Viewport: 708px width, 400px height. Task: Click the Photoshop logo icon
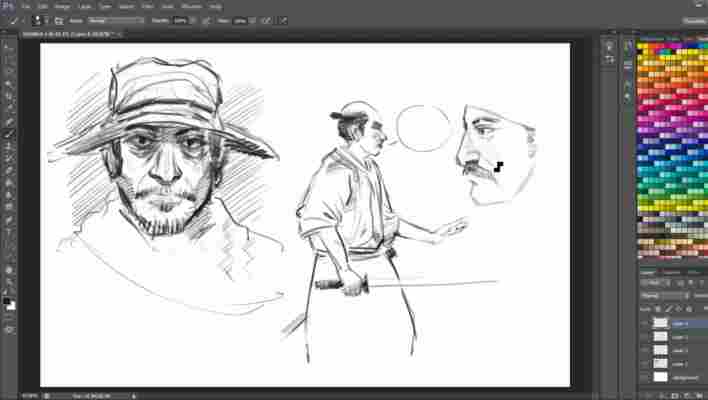pyautogui.click(x=8, y=6)
